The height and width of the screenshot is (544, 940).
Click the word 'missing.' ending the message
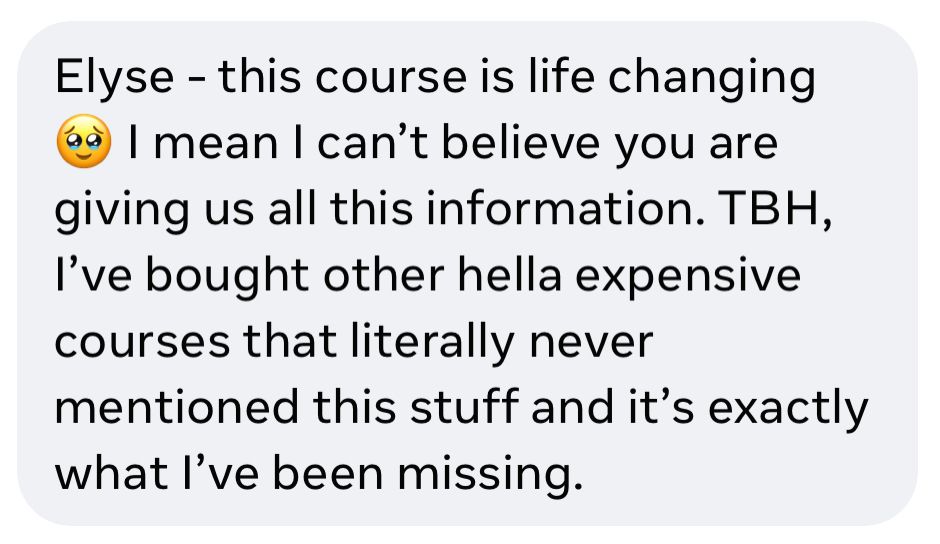(490, 476)
